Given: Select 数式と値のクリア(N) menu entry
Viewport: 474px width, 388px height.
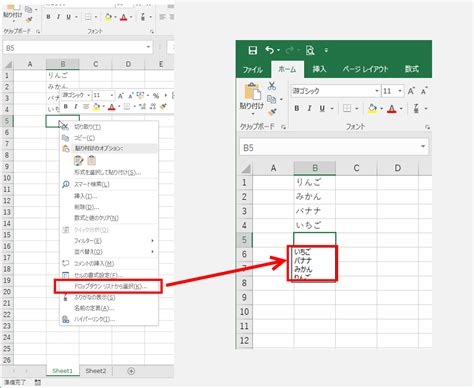Looking at the screenshot, I should click(96, 218).
